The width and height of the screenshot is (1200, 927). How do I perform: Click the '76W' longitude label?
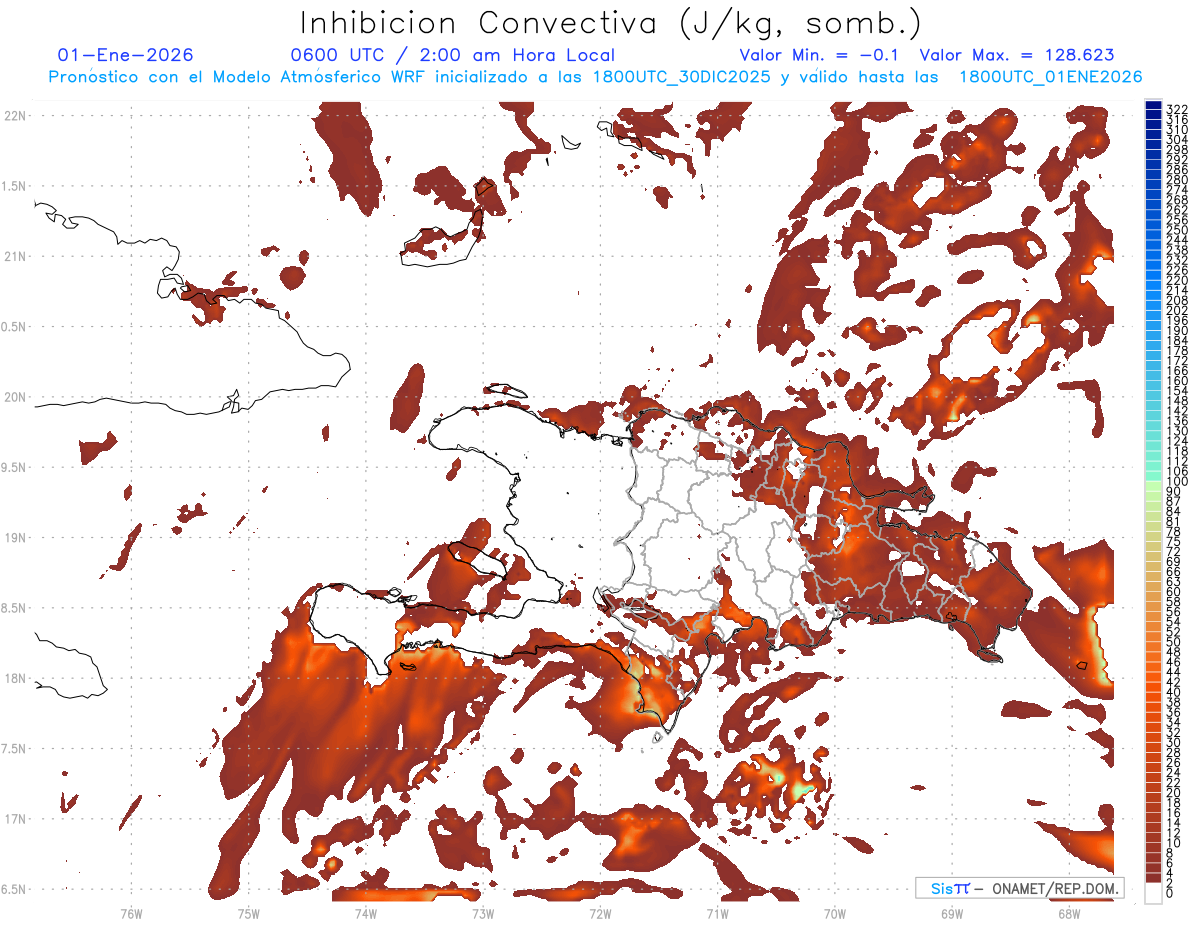(x=131, y=913)
